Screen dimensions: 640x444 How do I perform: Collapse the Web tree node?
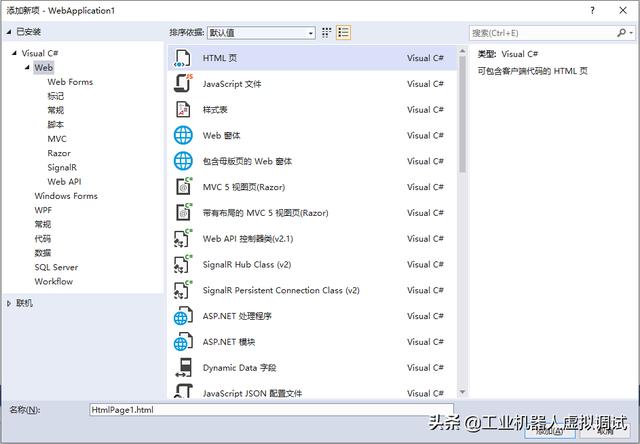[27, 67]
